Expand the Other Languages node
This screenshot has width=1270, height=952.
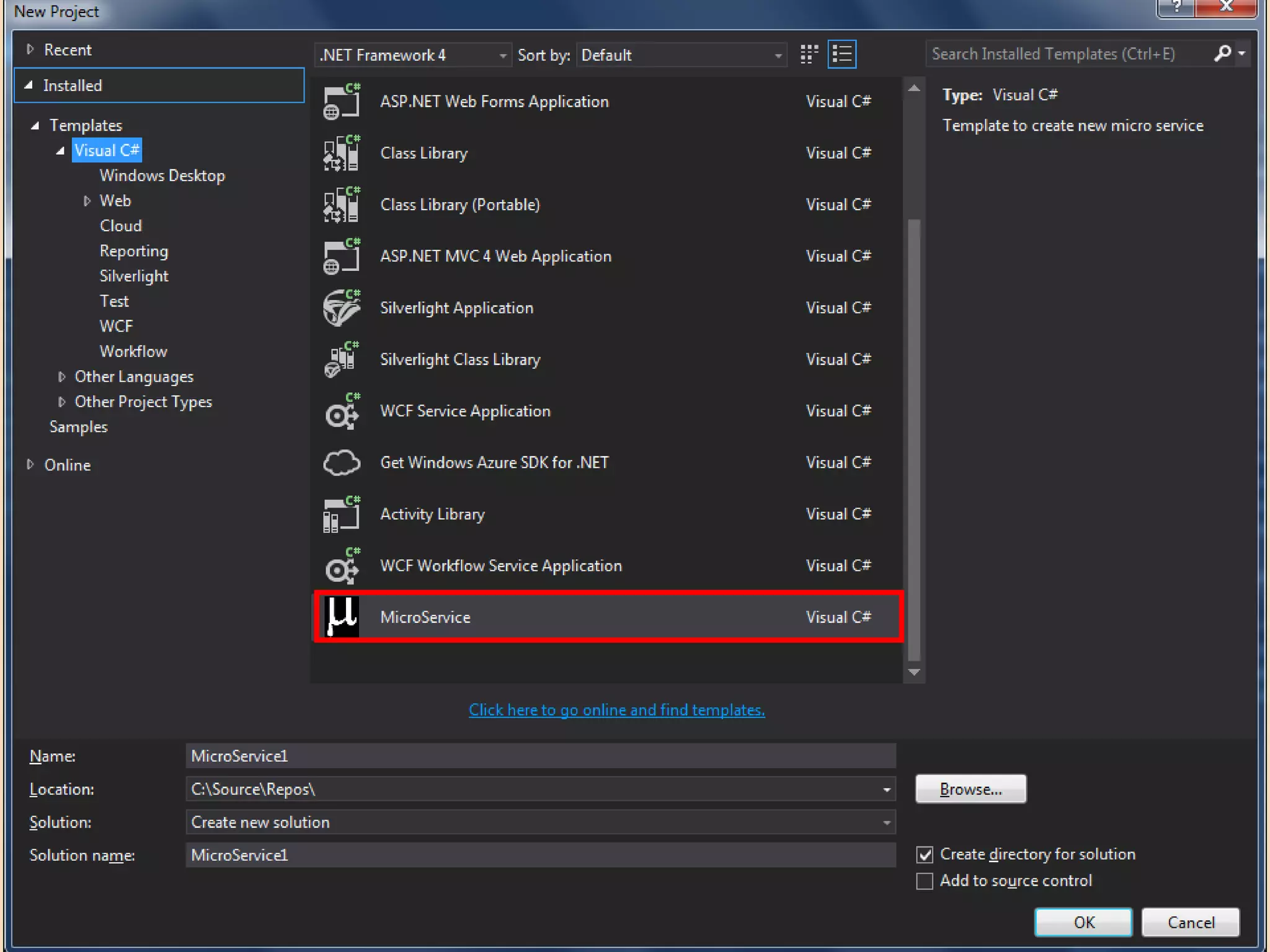(62, 377)
